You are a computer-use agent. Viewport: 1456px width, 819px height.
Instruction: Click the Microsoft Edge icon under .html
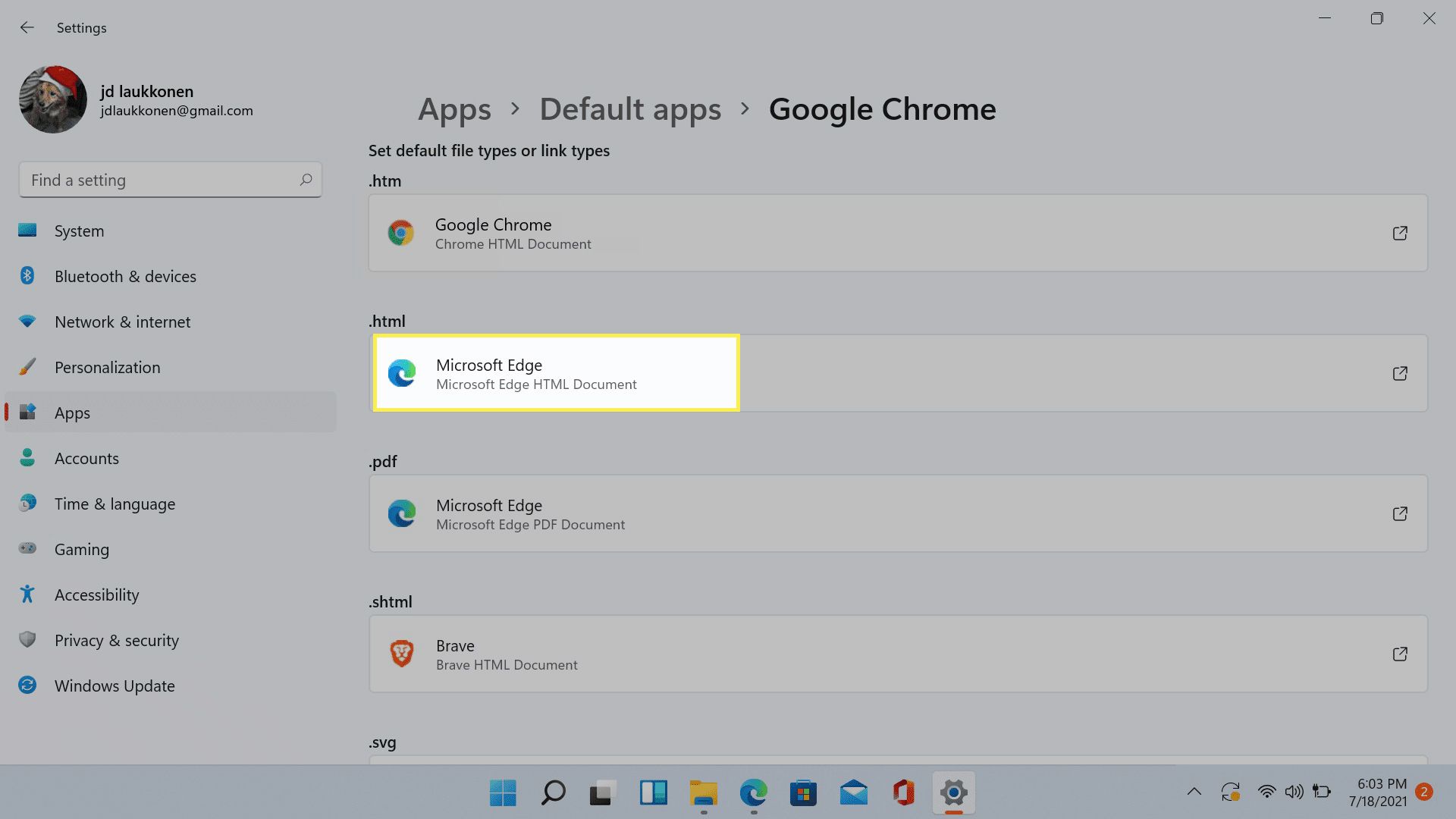(401, 373)
